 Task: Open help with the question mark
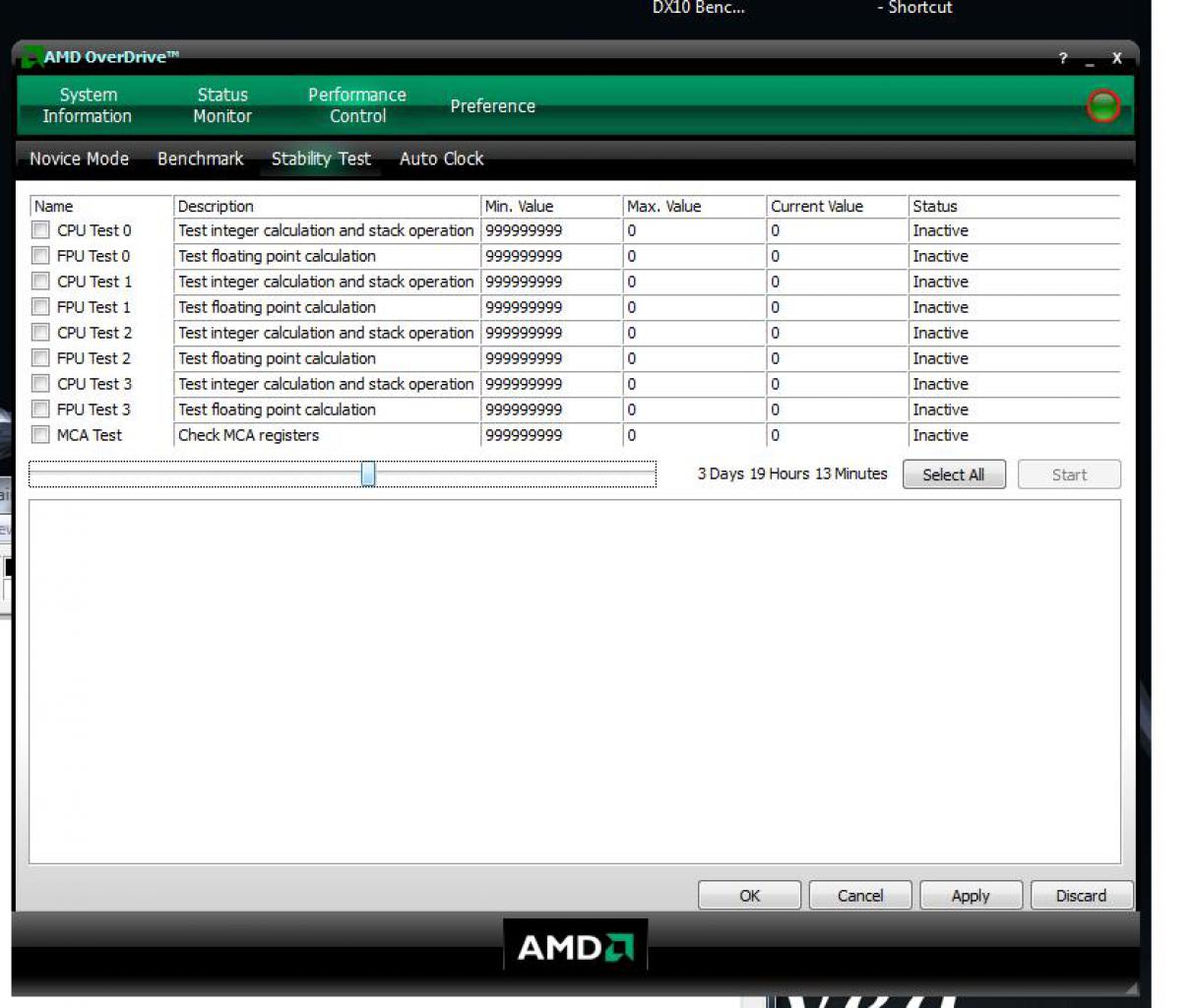(x=1063, y=58)
